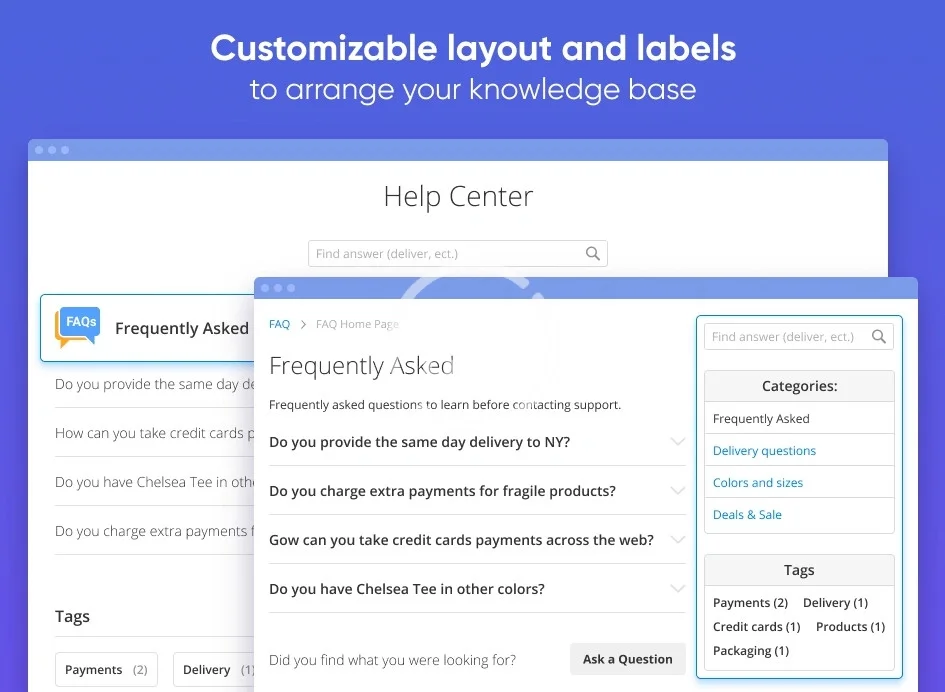Click the sidebar search magnifier icon
Image resolution: width=945 pixels, height=692 pixels.
[879, 337]
